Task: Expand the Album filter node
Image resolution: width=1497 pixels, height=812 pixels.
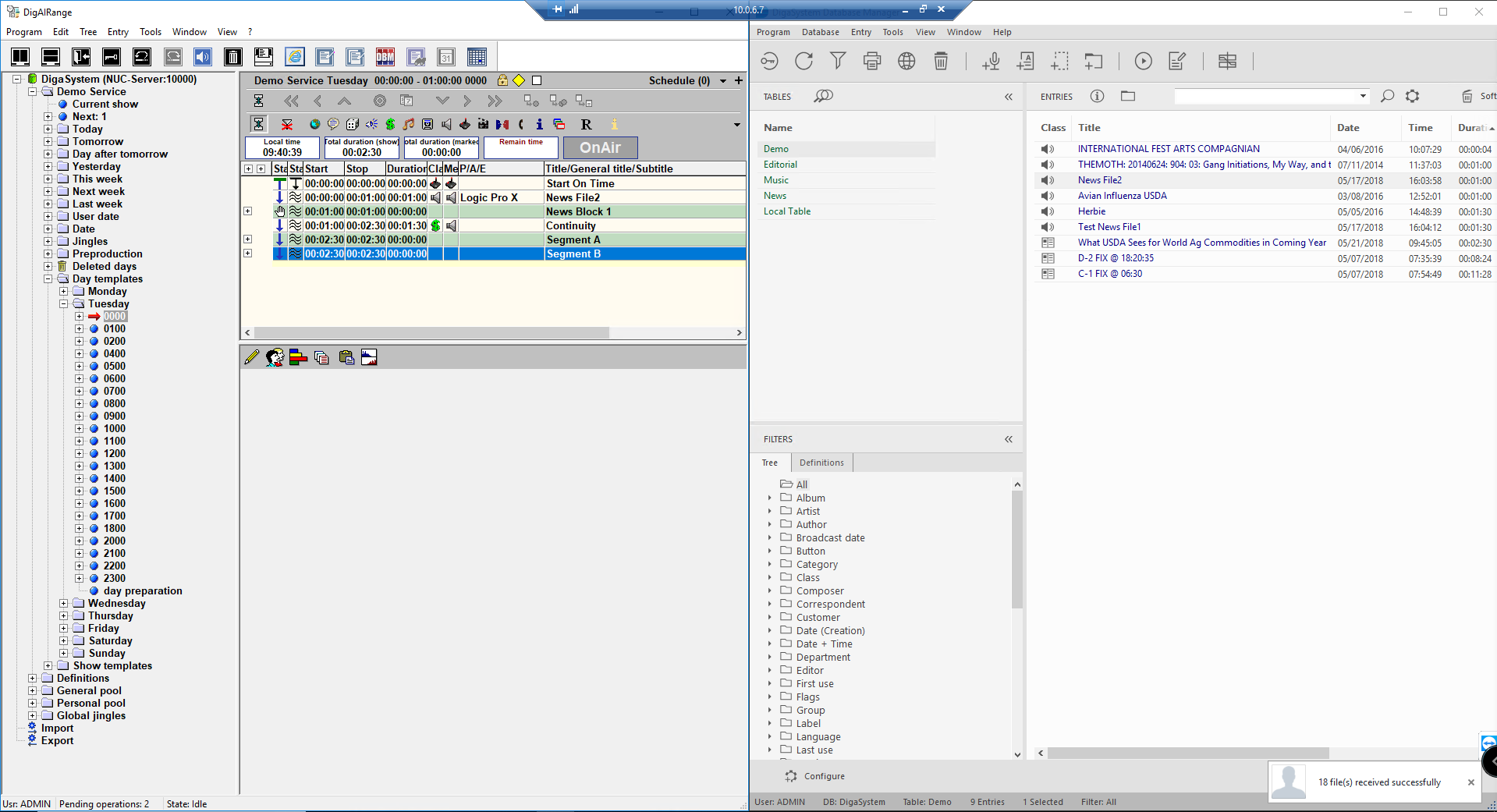Action: pyautogui.click(x=770, y=498)
